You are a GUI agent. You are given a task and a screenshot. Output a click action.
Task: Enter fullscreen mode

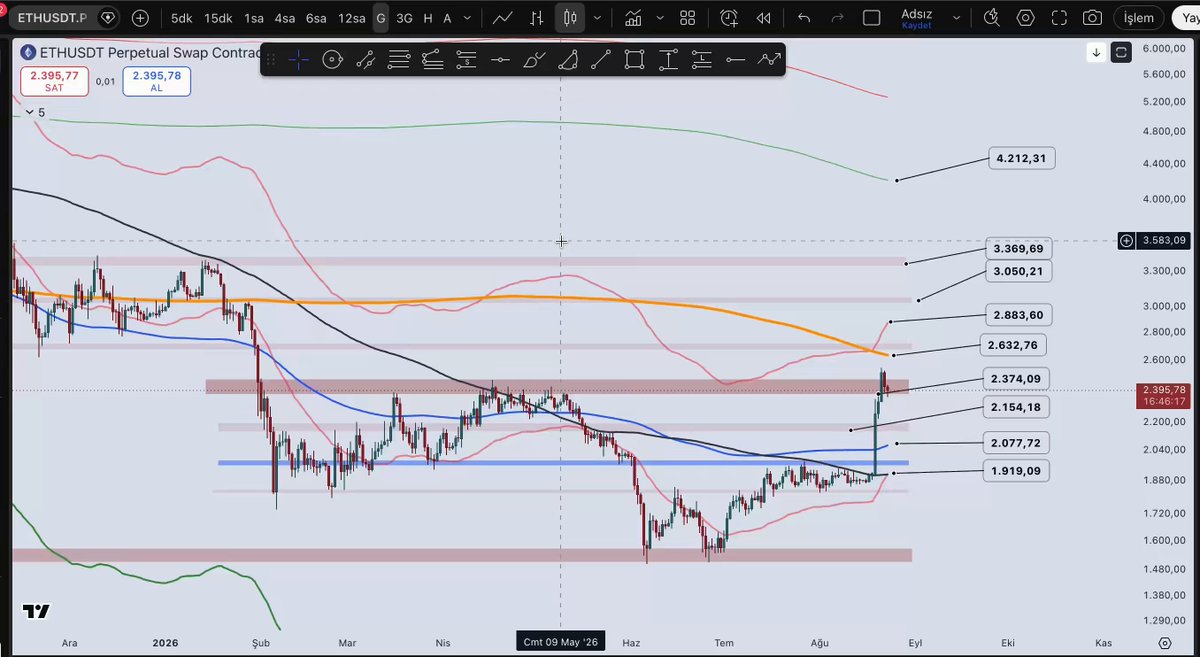point(1059,18)
